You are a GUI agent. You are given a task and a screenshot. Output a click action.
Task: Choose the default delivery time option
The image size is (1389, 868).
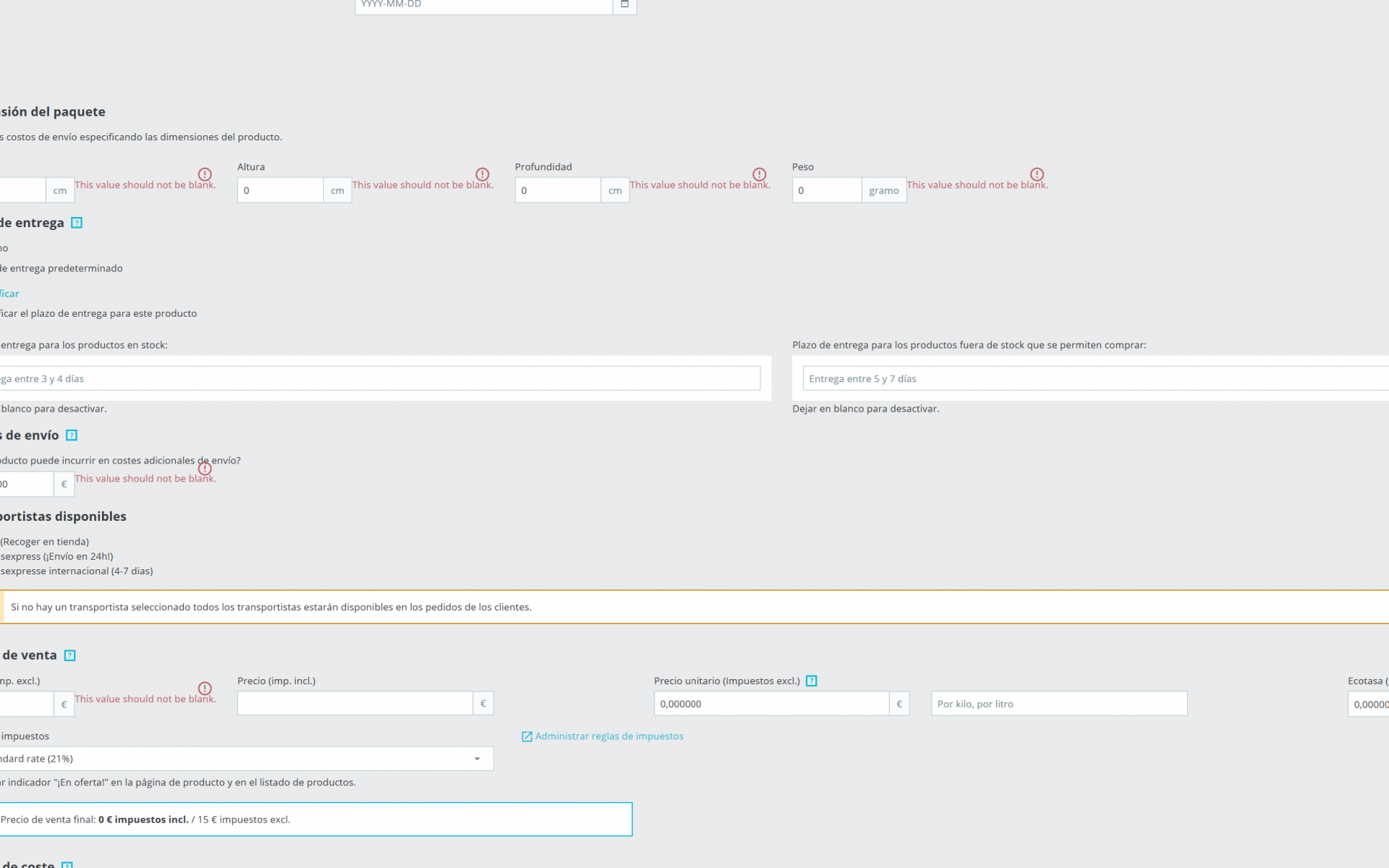61,268
